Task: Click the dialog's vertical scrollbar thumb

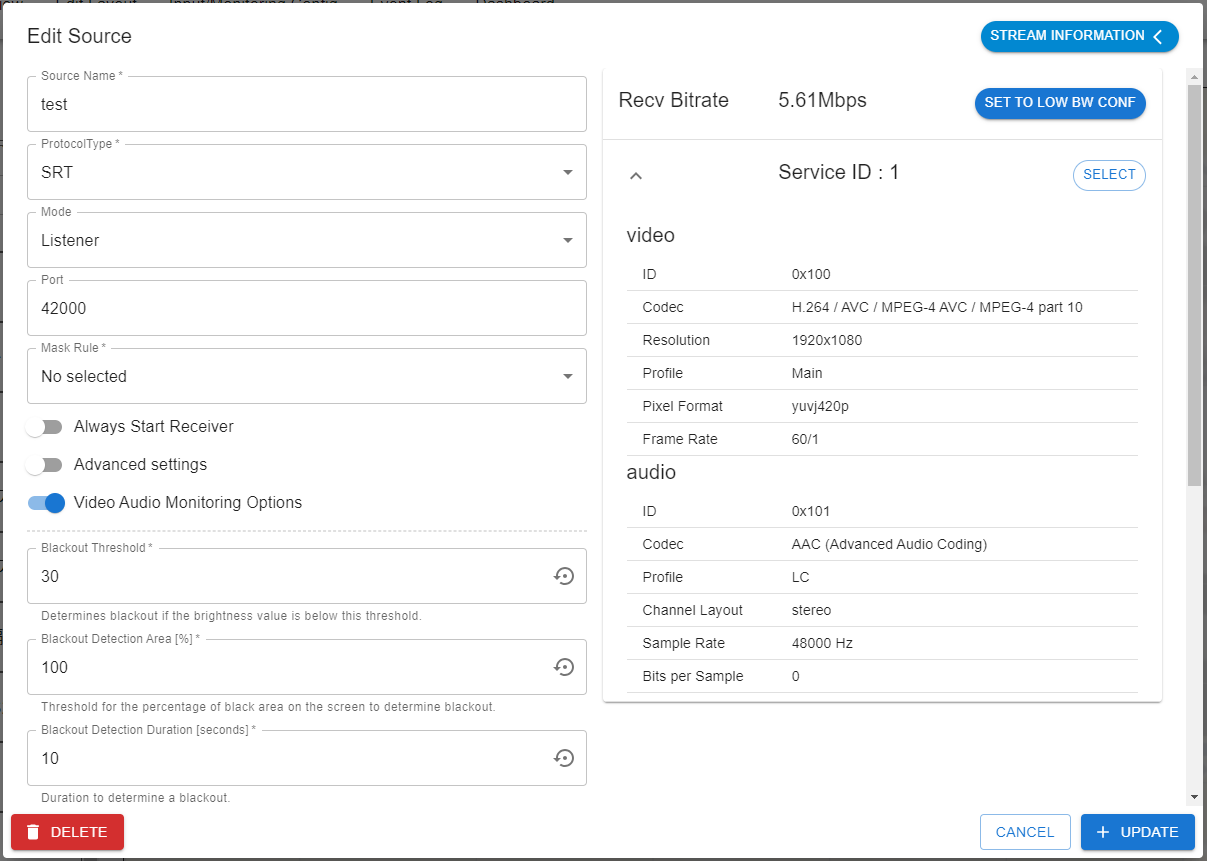Action: click(1193, 285)
